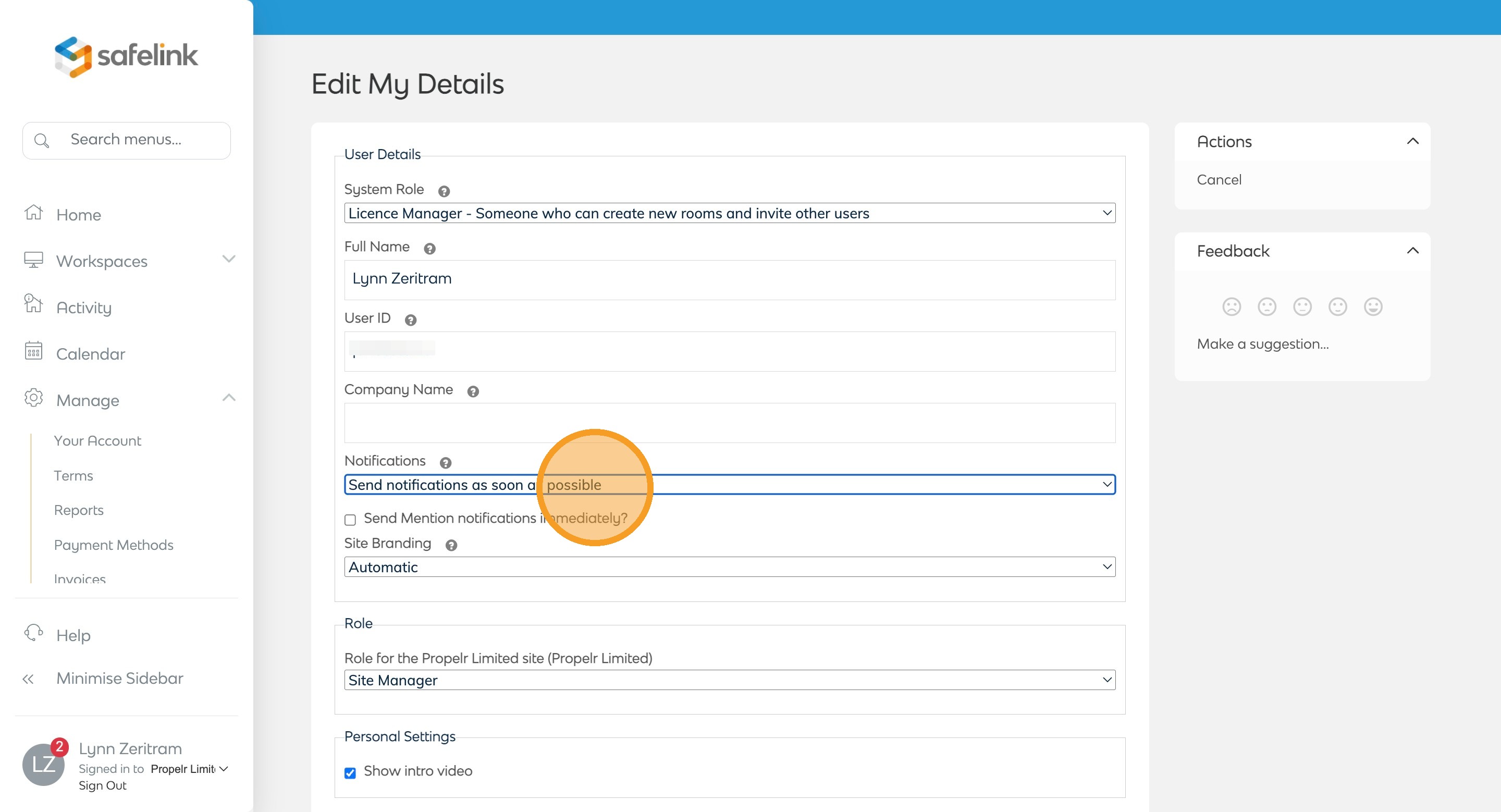Click the Cancel action link

1219,179
